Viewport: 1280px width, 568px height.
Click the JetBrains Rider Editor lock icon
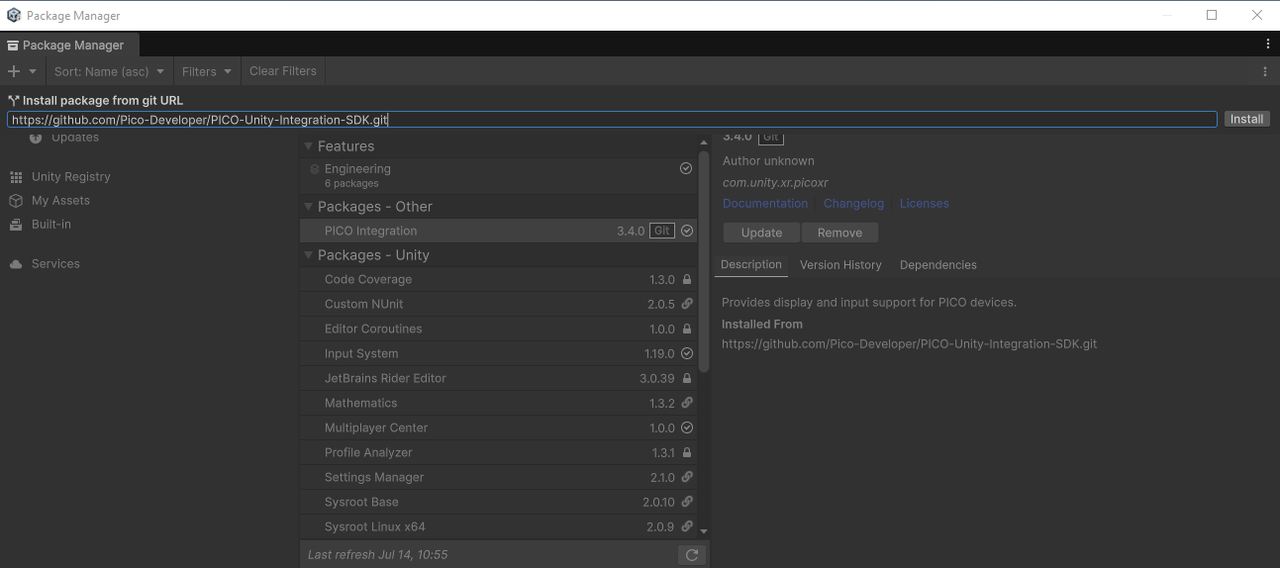[x=687, y=379]
